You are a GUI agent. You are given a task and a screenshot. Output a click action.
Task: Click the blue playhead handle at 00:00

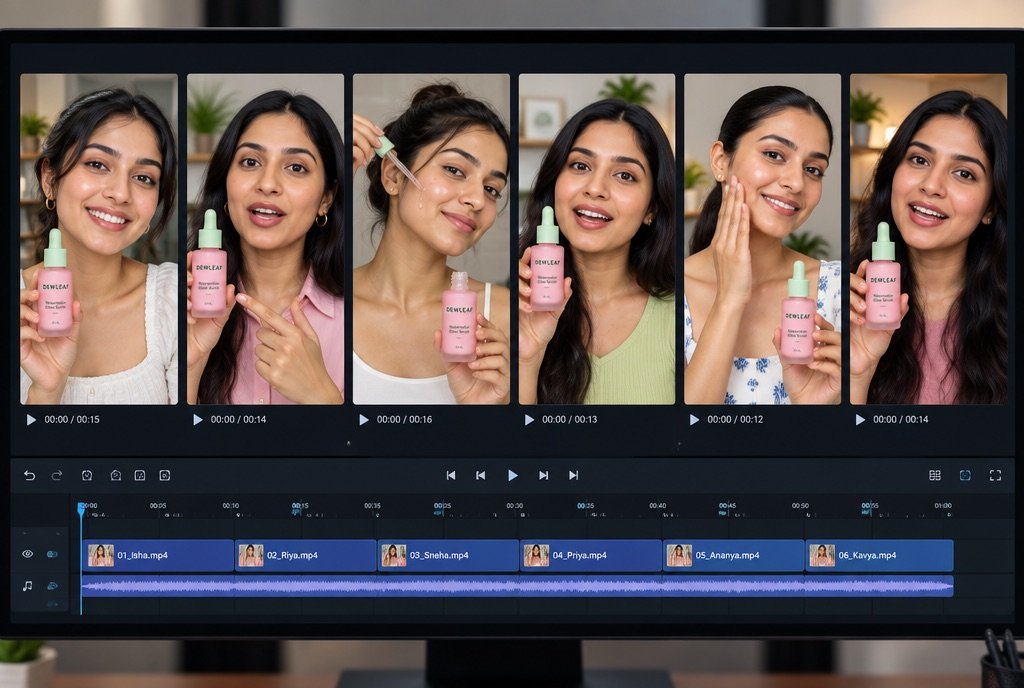tap(81, 507)
